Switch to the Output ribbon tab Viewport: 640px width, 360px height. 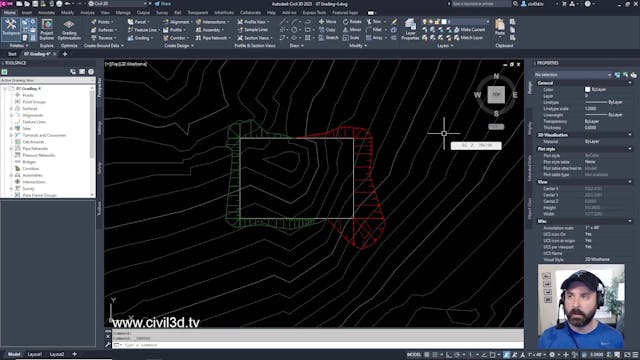[143, 13]
